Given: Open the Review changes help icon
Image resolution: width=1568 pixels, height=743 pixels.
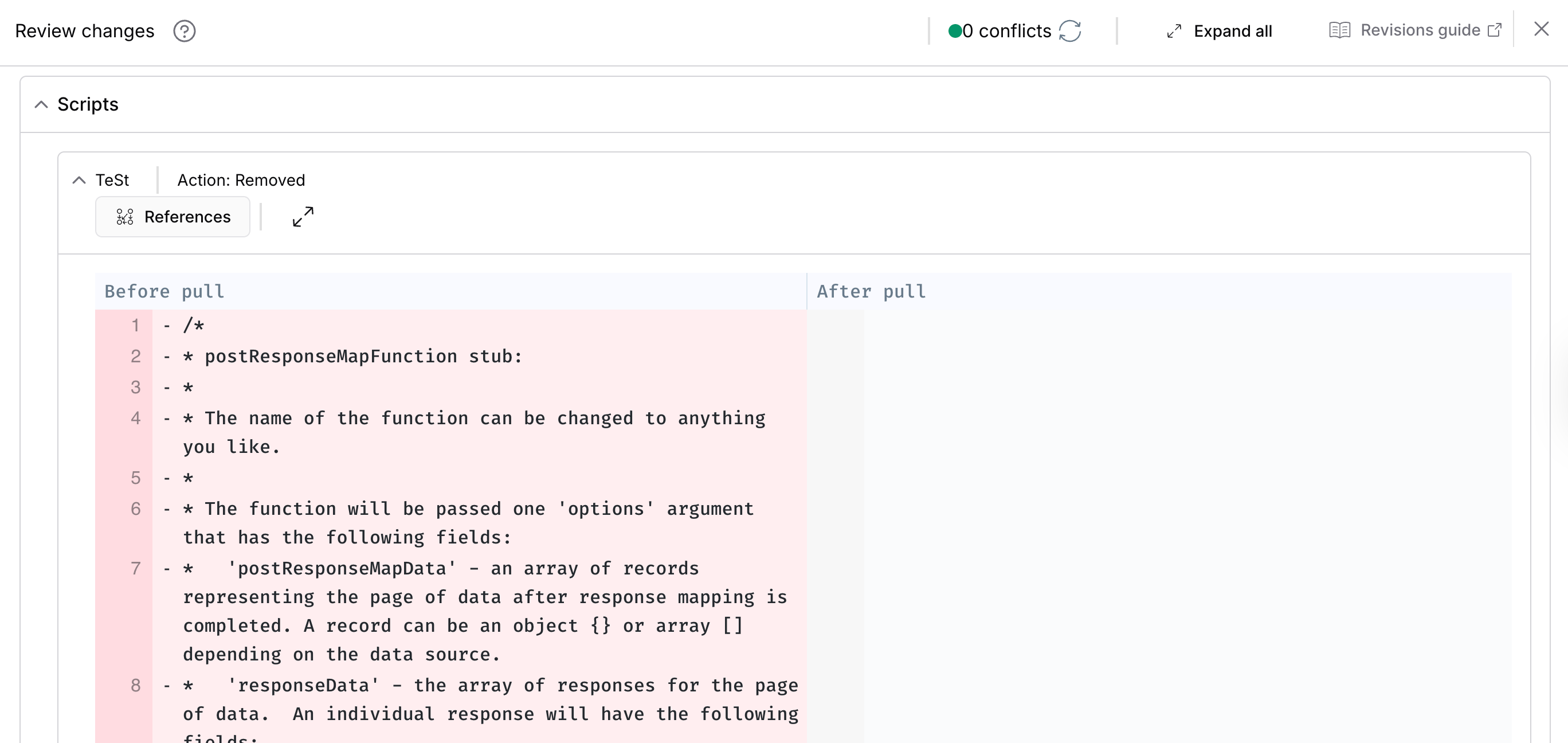Looking at the screenshot, I should pyautogui.click(x=184, y=31).
